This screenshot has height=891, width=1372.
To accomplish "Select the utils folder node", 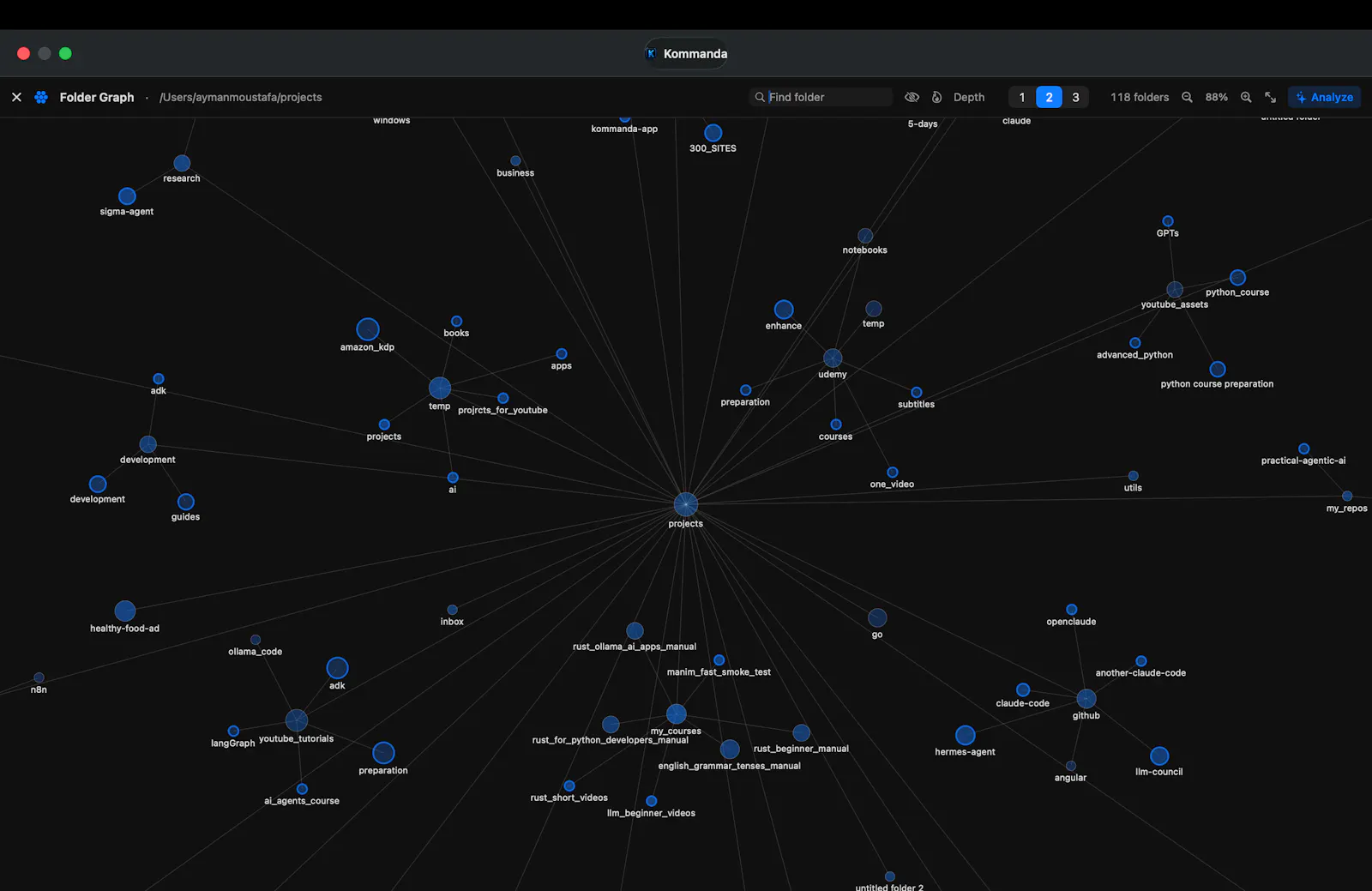I will (x=1134, y=476).
